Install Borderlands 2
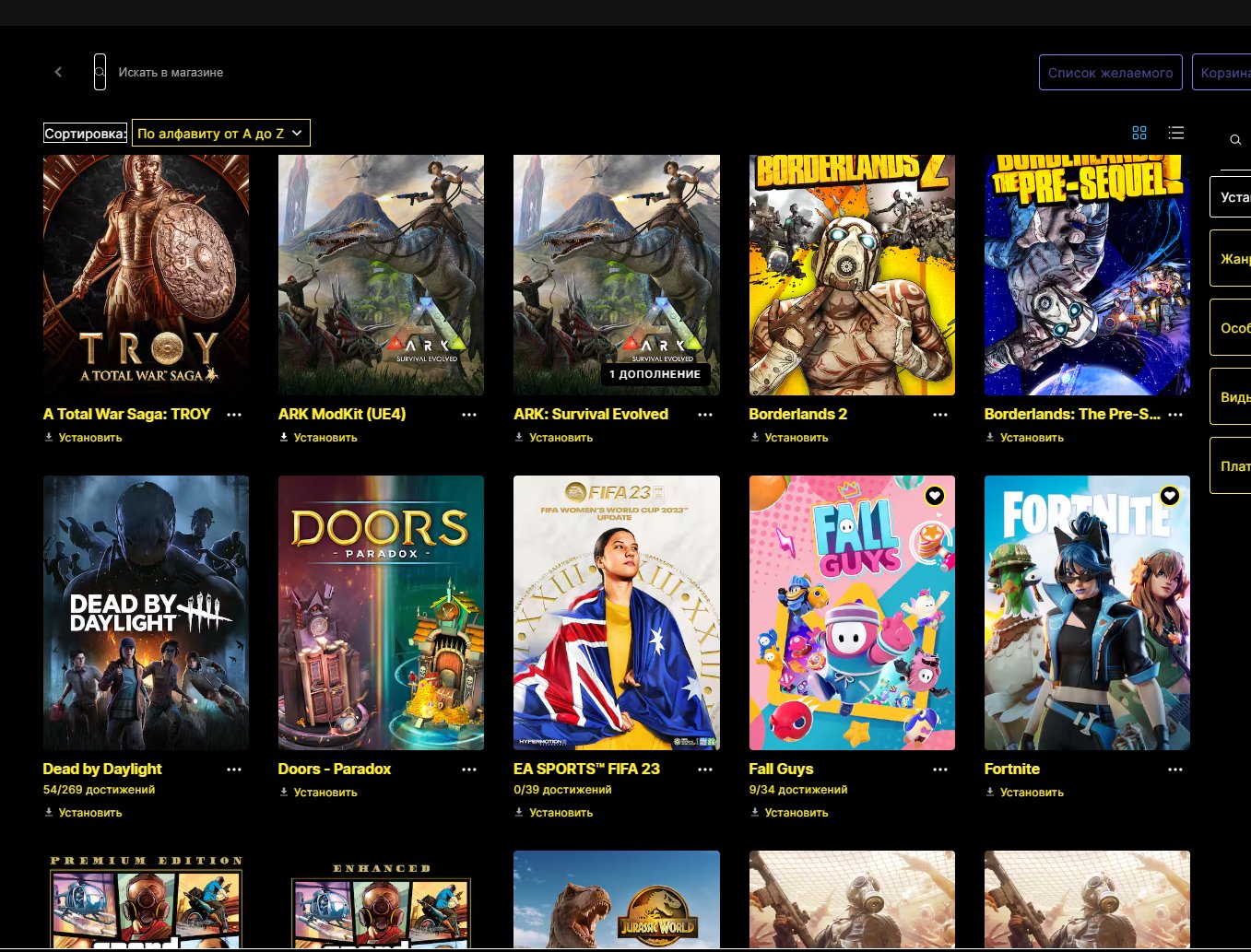This screenshot has height=952, width=1251. click(789, 438)
